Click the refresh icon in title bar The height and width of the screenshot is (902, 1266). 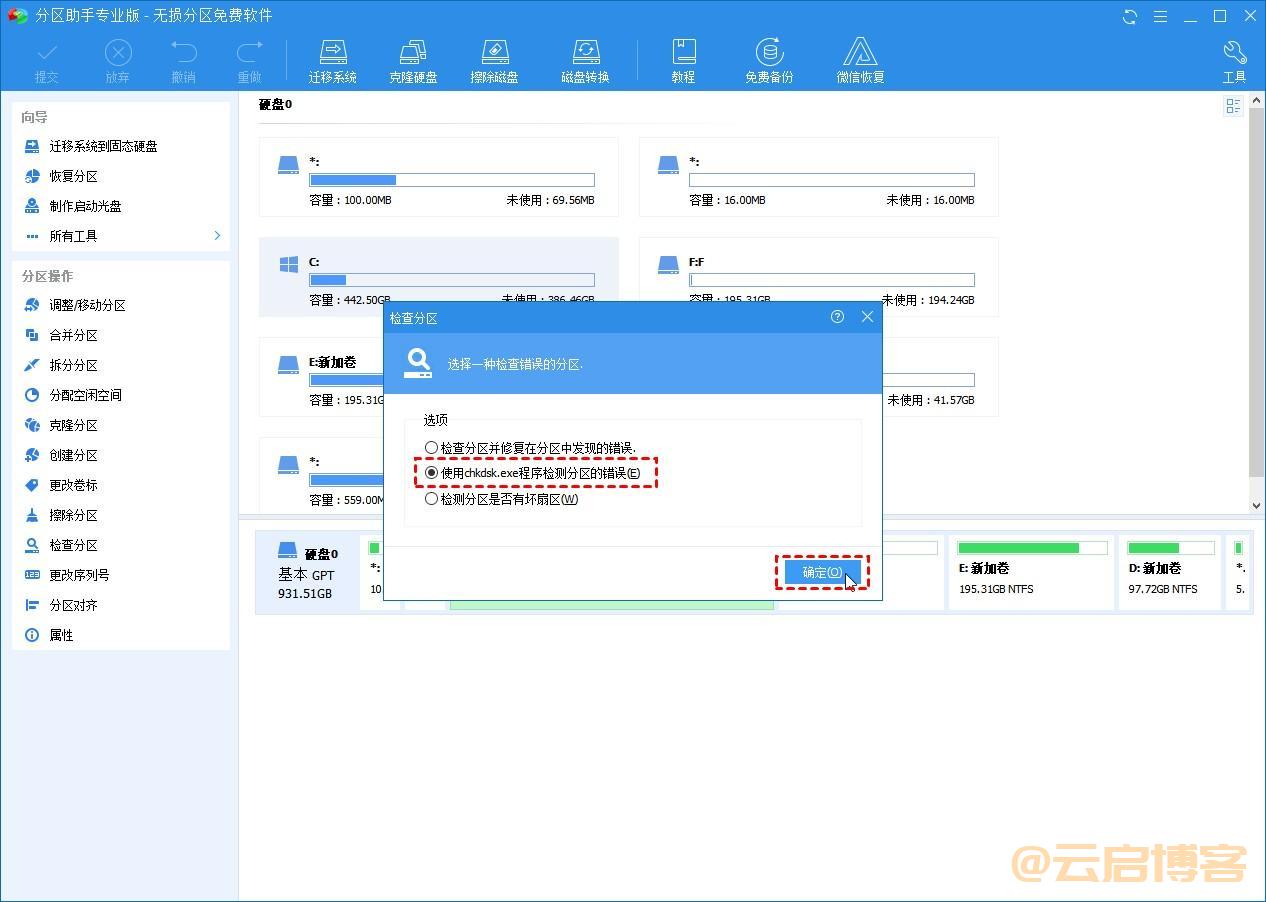pos(1130,16)
